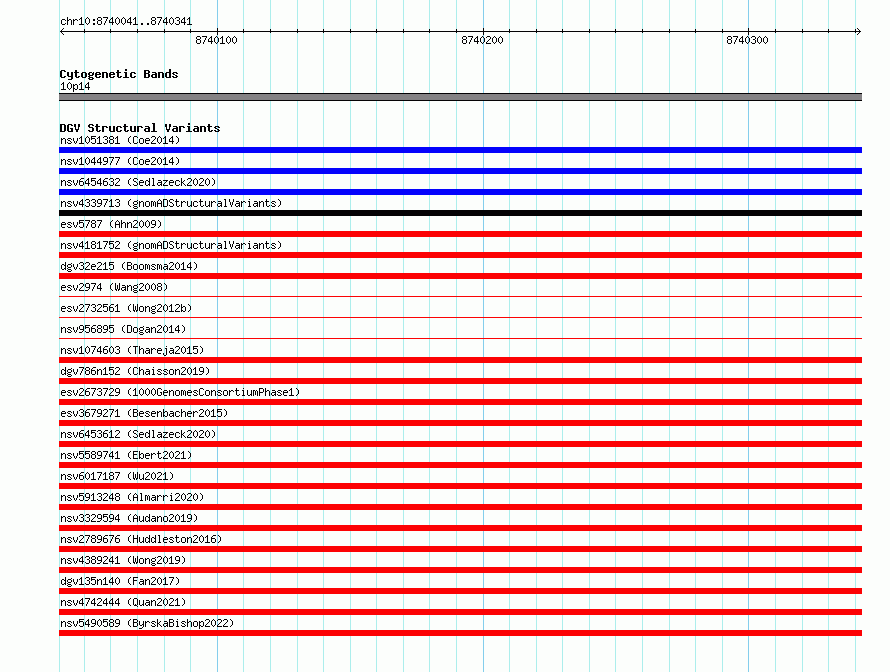This screenshot has height=672, width=890.
Task: Click nsv3329594 (Audano2019) label
Action: tap(129, 518)
